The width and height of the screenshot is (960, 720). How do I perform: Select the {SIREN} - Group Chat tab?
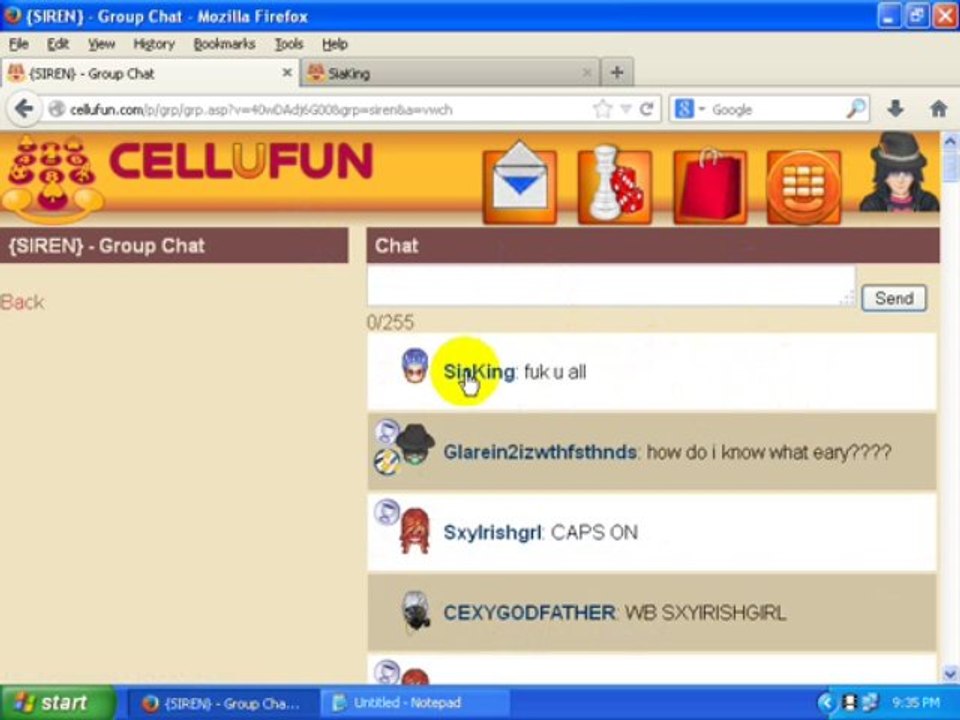149,73
